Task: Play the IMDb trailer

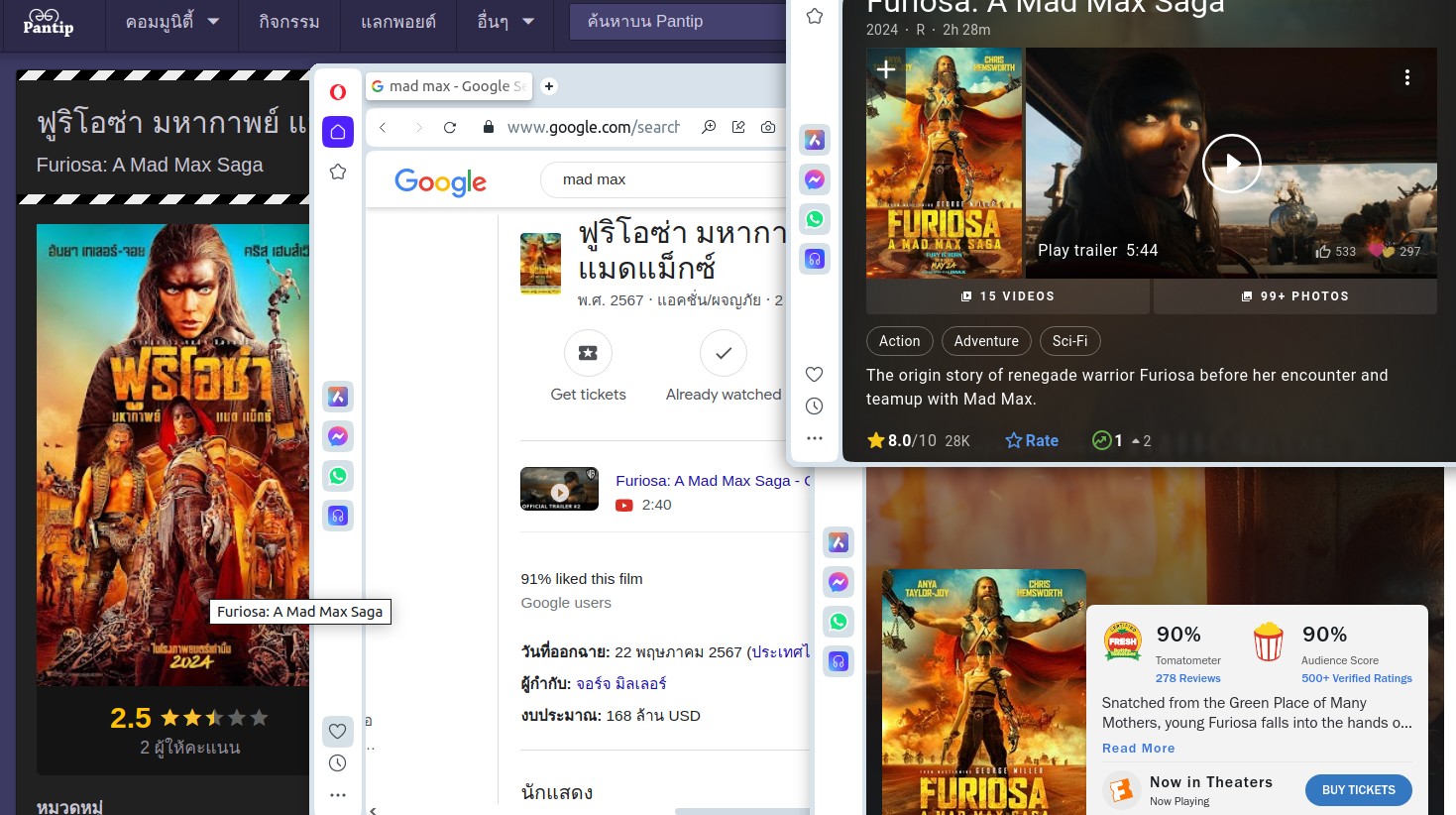Action: tap(1231, 164)
